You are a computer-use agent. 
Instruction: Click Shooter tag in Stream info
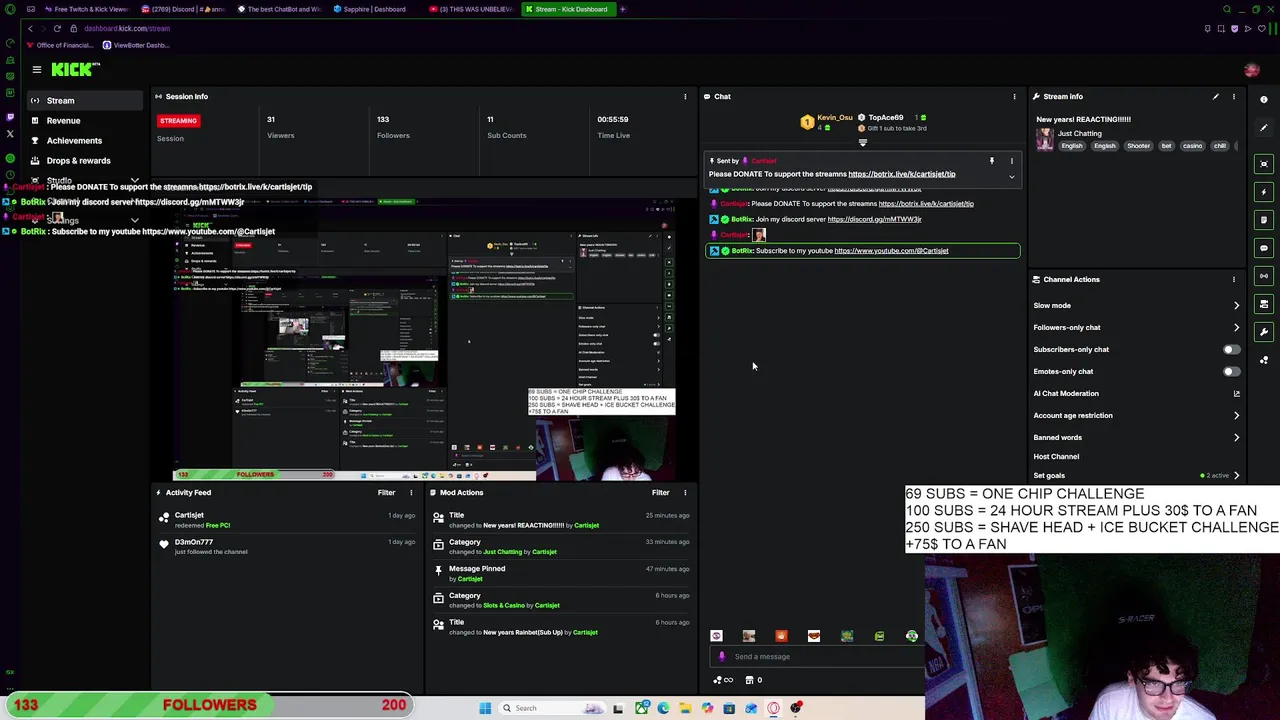tap(1138, 146)
